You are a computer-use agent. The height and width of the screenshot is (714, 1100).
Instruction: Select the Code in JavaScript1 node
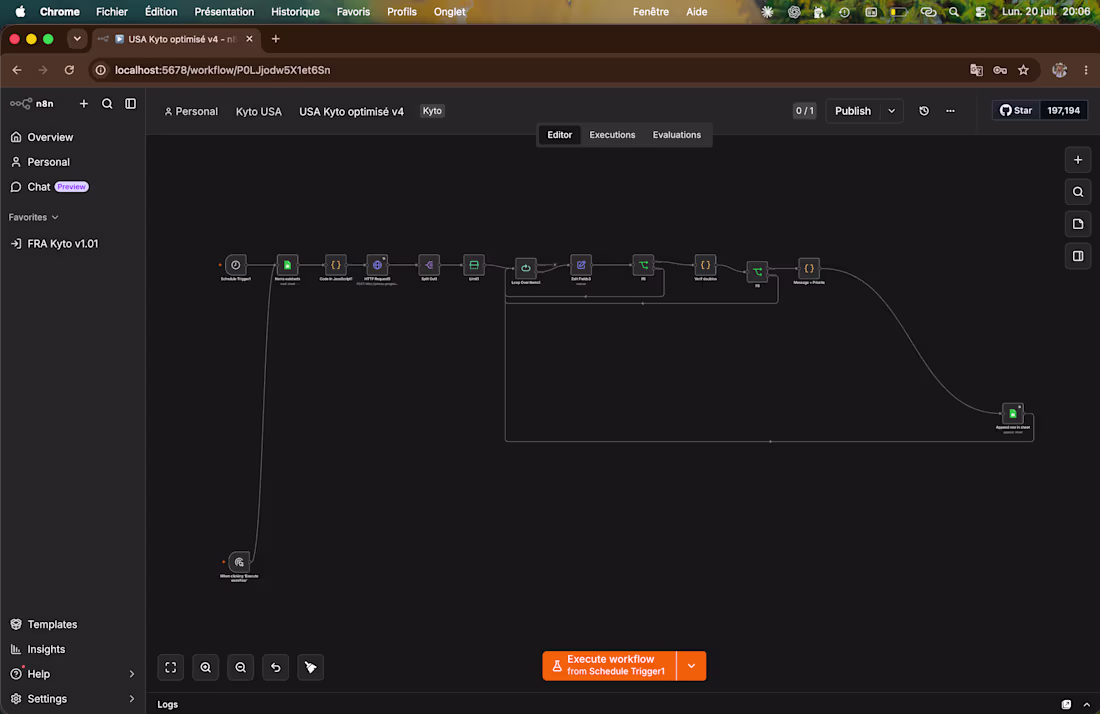tap(335, 265)
